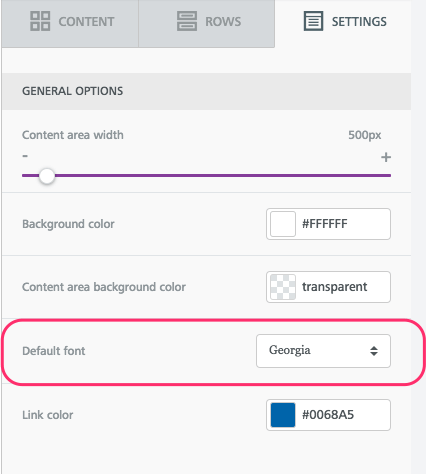
Task: Click the plus icon for content width
Action: (386, 157)
